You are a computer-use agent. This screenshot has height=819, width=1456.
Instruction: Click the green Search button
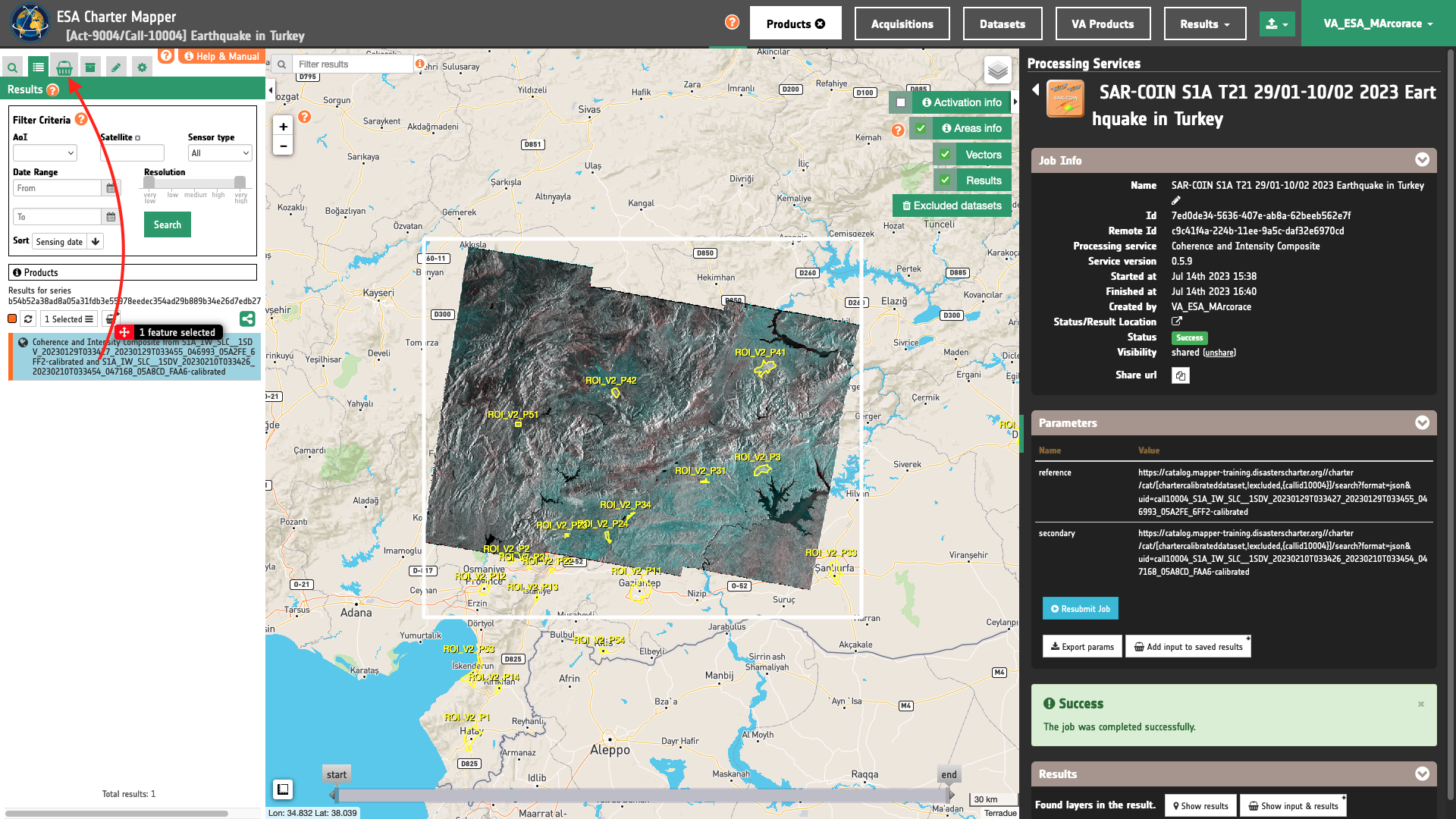click(168, 224)
